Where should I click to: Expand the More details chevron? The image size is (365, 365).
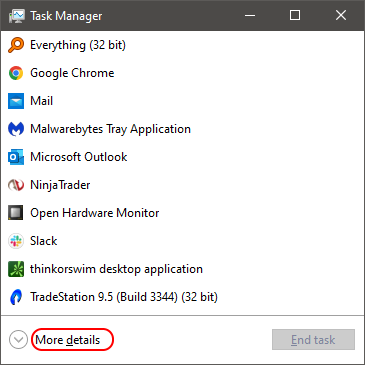coord(18,340)
